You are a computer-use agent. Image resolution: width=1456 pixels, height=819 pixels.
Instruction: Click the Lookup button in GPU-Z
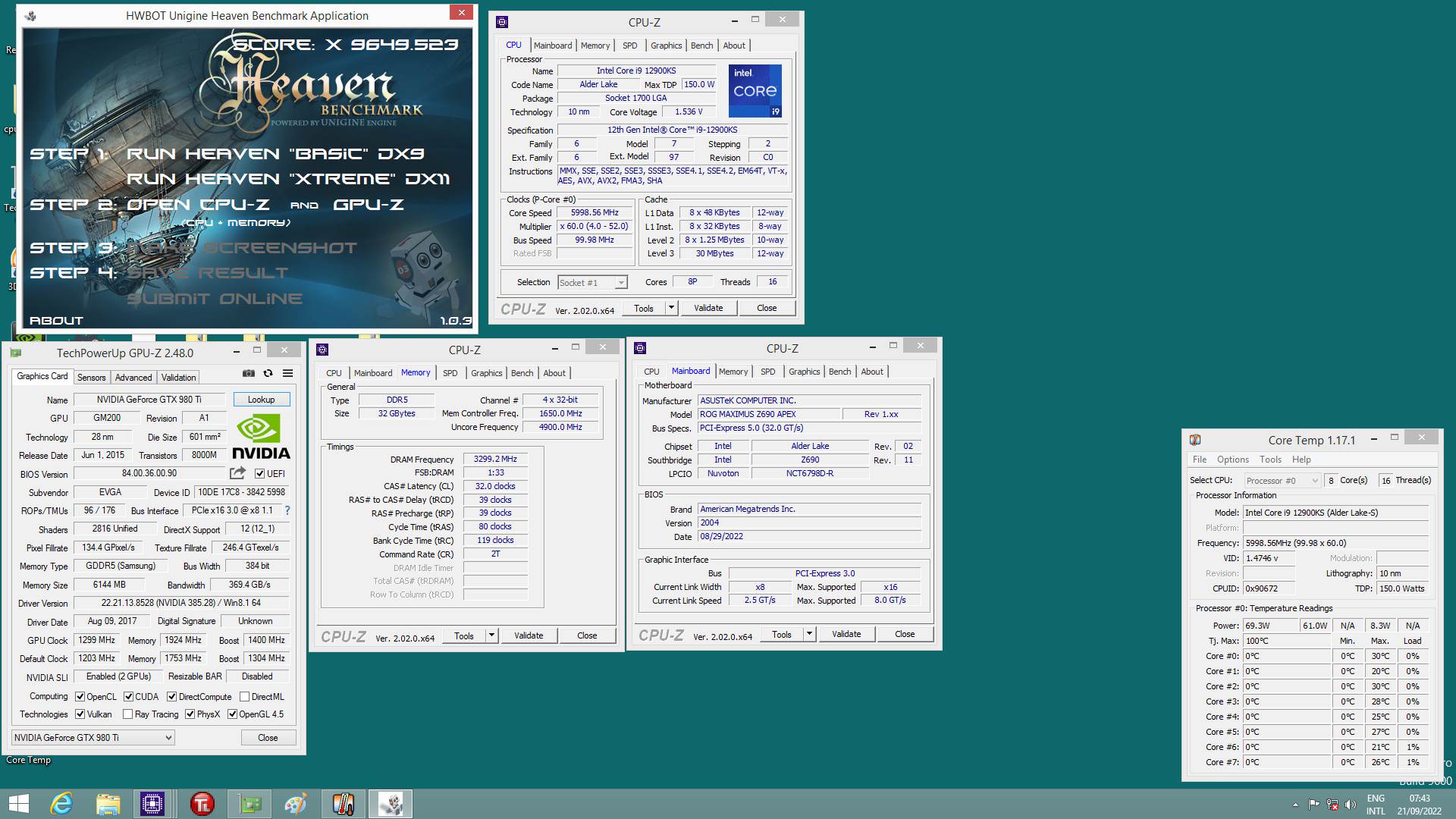pos(261,400)
